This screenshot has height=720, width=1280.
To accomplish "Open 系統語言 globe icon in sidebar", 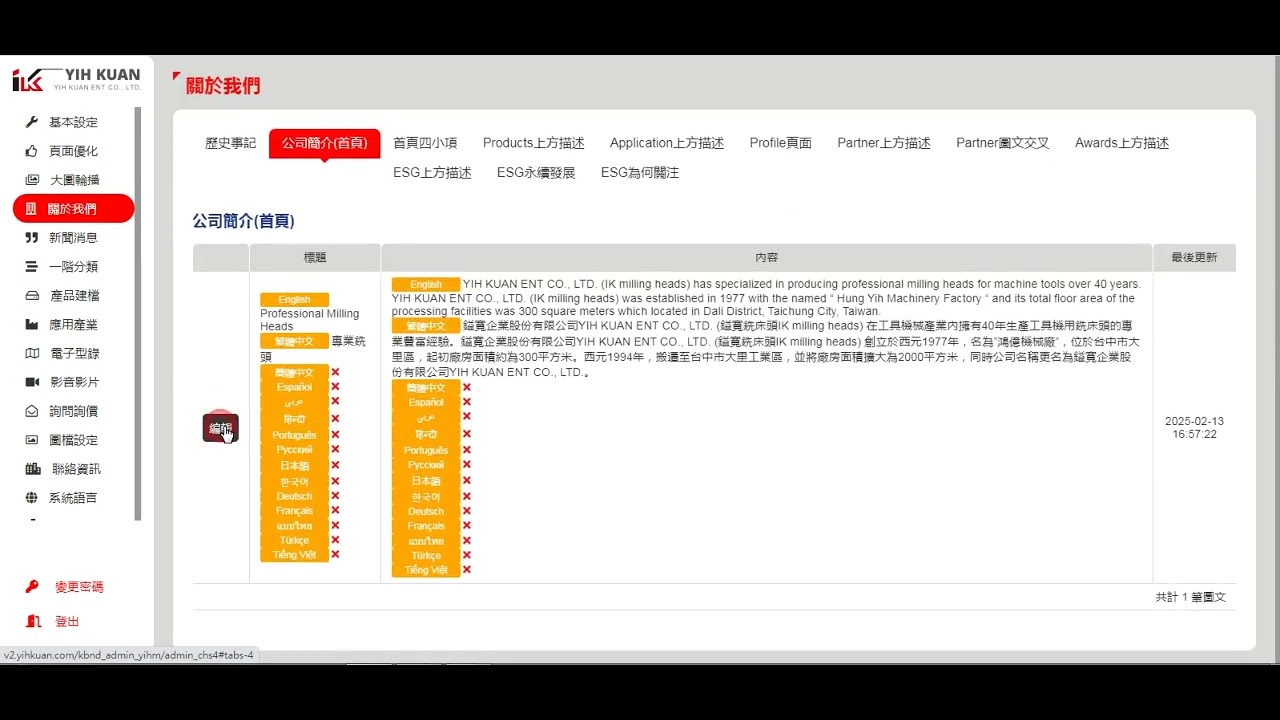I will (x=31, y=498).
